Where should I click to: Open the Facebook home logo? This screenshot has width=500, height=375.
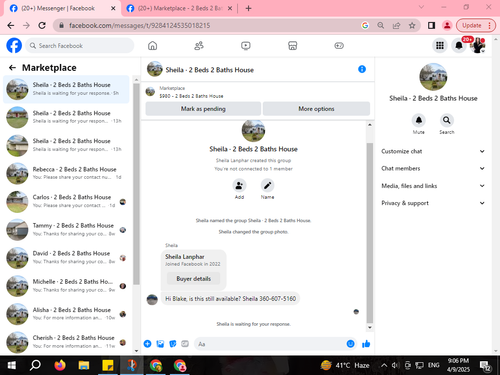pos(14,46)
